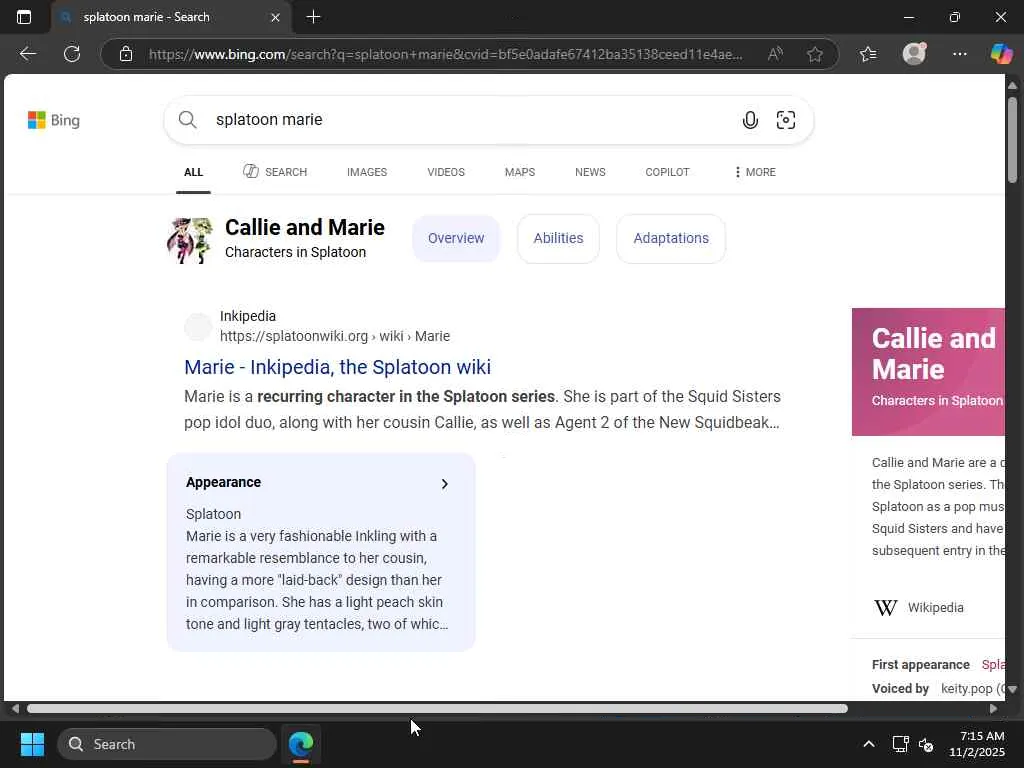1024x768 pixels.
Task: Click the scroll left arrow
Action: pyautogui.click(x=15, y=709)
